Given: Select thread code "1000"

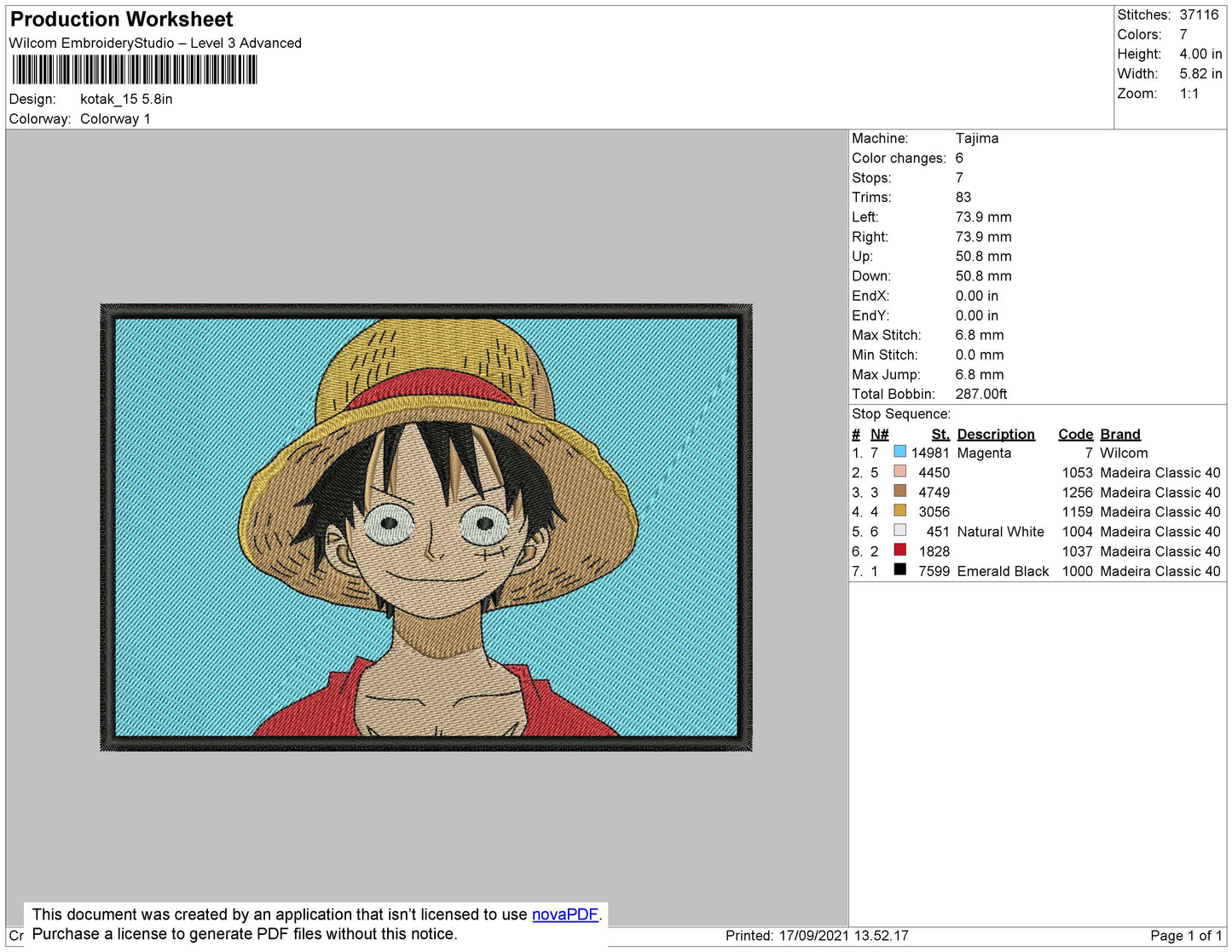Looking at the screenshot, I should tap(1078, 572).
